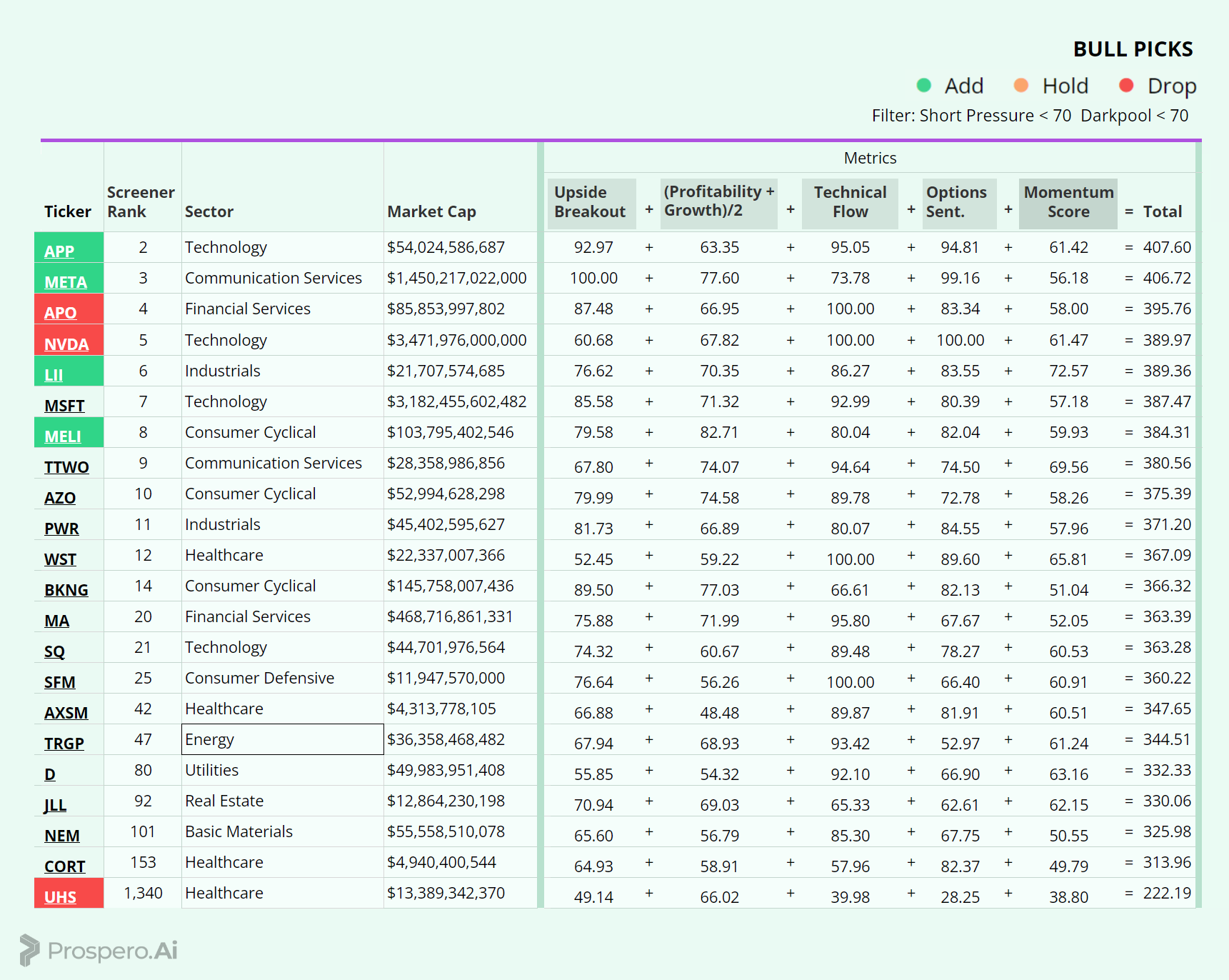Select market cap $3,471,976,000,000
Viewport: 1229px width, 980px height.
coord(457,340)
